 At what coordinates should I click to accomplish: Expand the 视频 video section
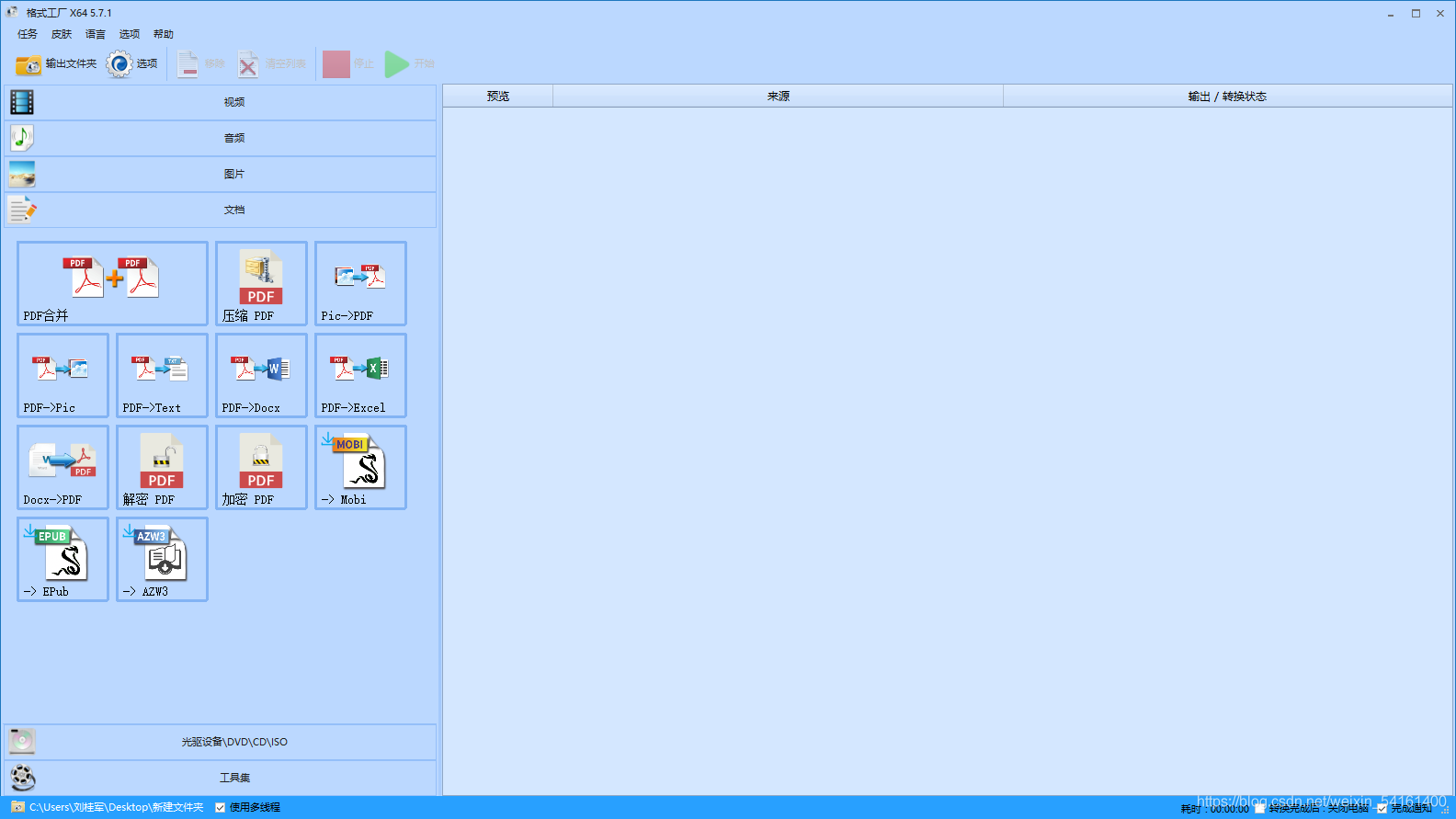point(221,102)
